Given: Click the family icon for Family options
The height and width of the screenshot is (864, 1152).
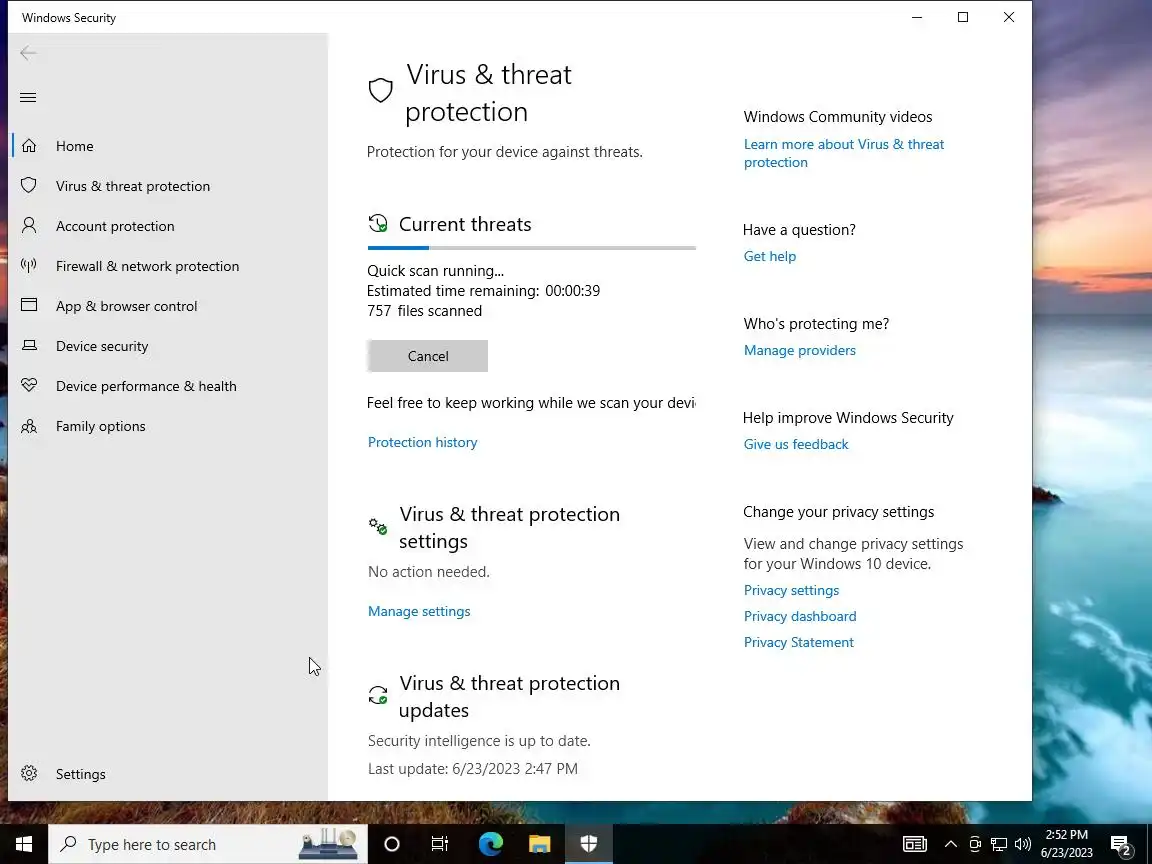Looking at the screenshot, I should point(29,426).
